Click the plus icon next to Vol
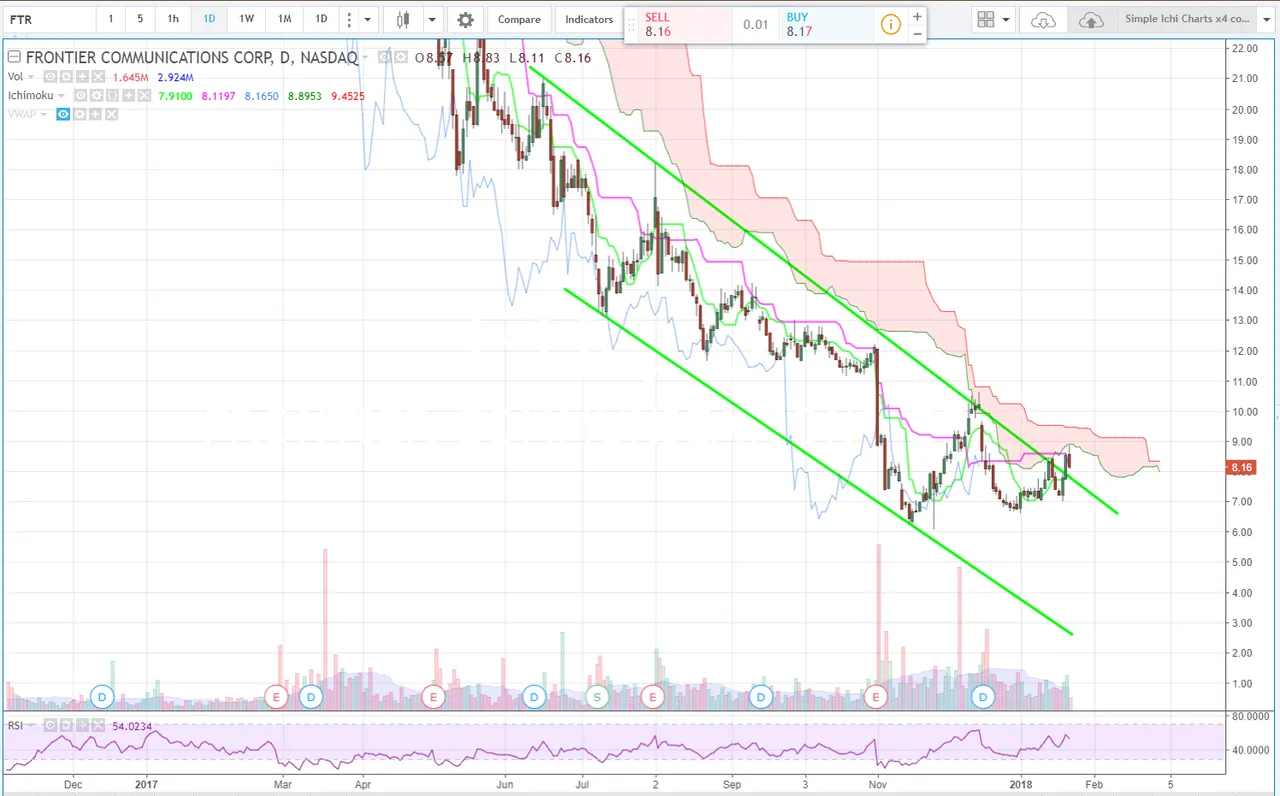Image resolution: width=1280 pixels, height=796 pixels. click(81, 77)
